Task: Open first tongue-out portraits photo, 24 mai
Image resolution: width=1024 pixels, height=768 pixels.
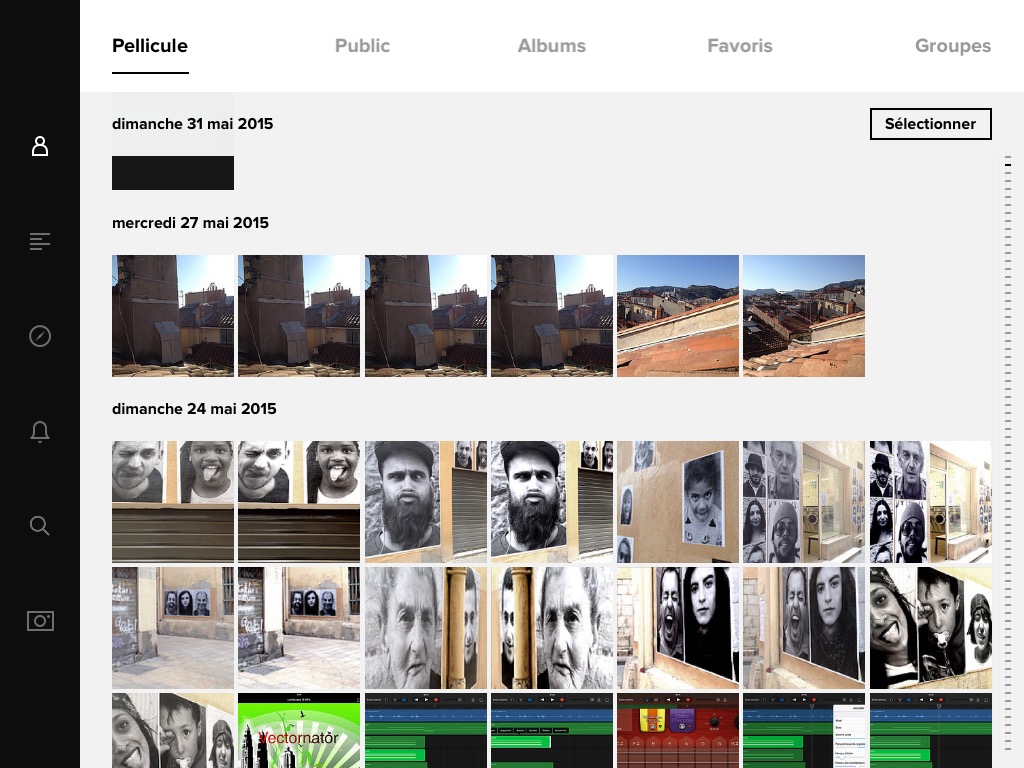Action: tap(173, 502)
